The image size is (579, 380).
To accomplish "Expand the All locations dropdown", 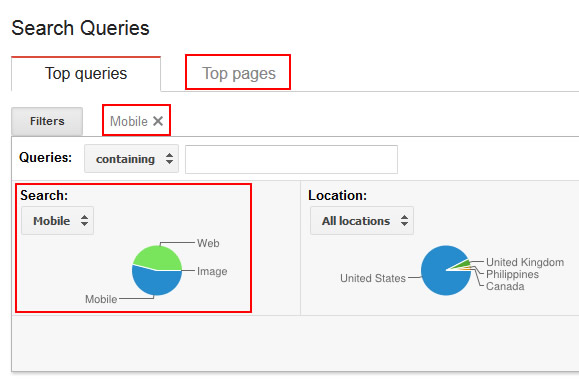I will [x=362, y=221].
